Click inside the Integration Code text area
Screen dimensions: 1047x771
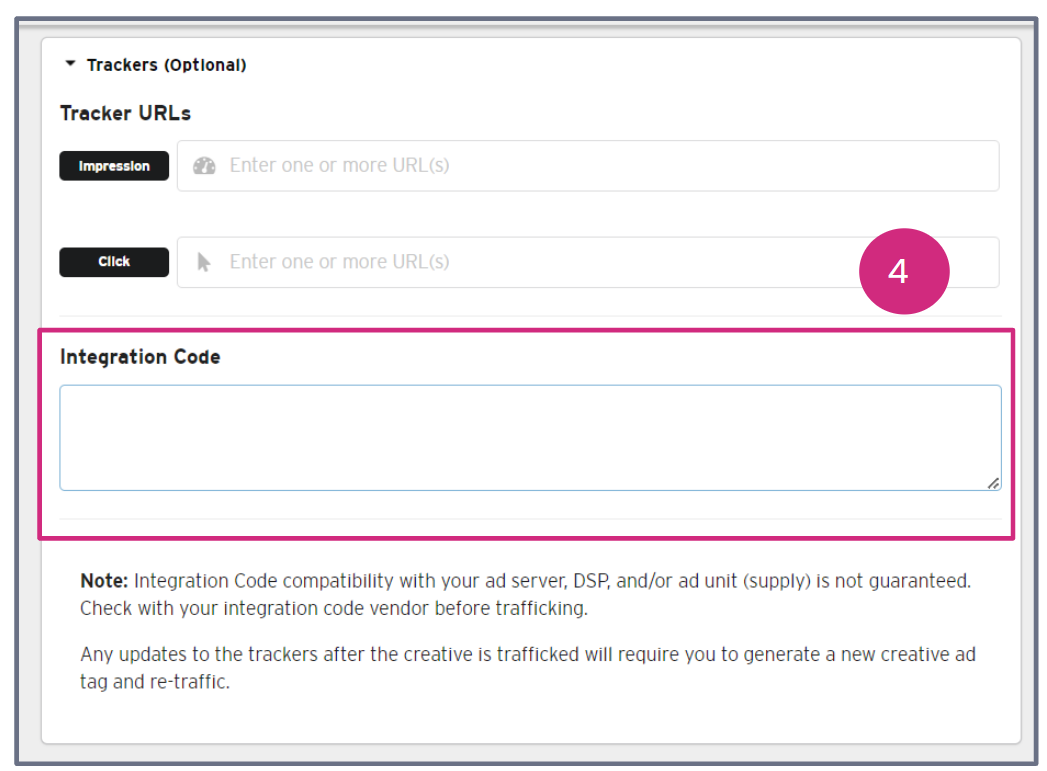point(530,437)
